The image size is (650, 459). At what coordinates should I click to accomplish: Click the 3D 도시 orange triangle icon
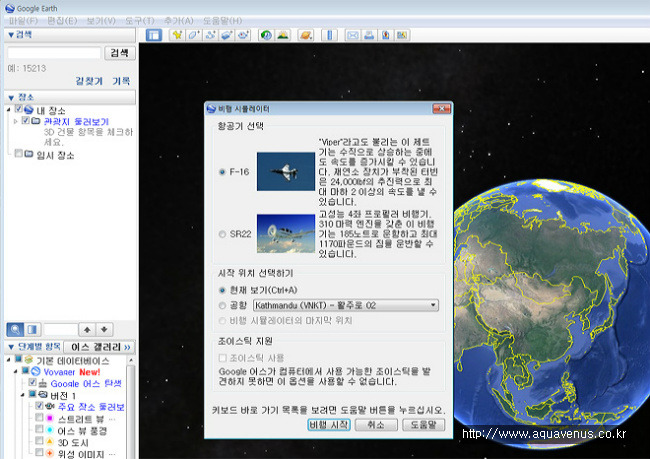point(50,441)
